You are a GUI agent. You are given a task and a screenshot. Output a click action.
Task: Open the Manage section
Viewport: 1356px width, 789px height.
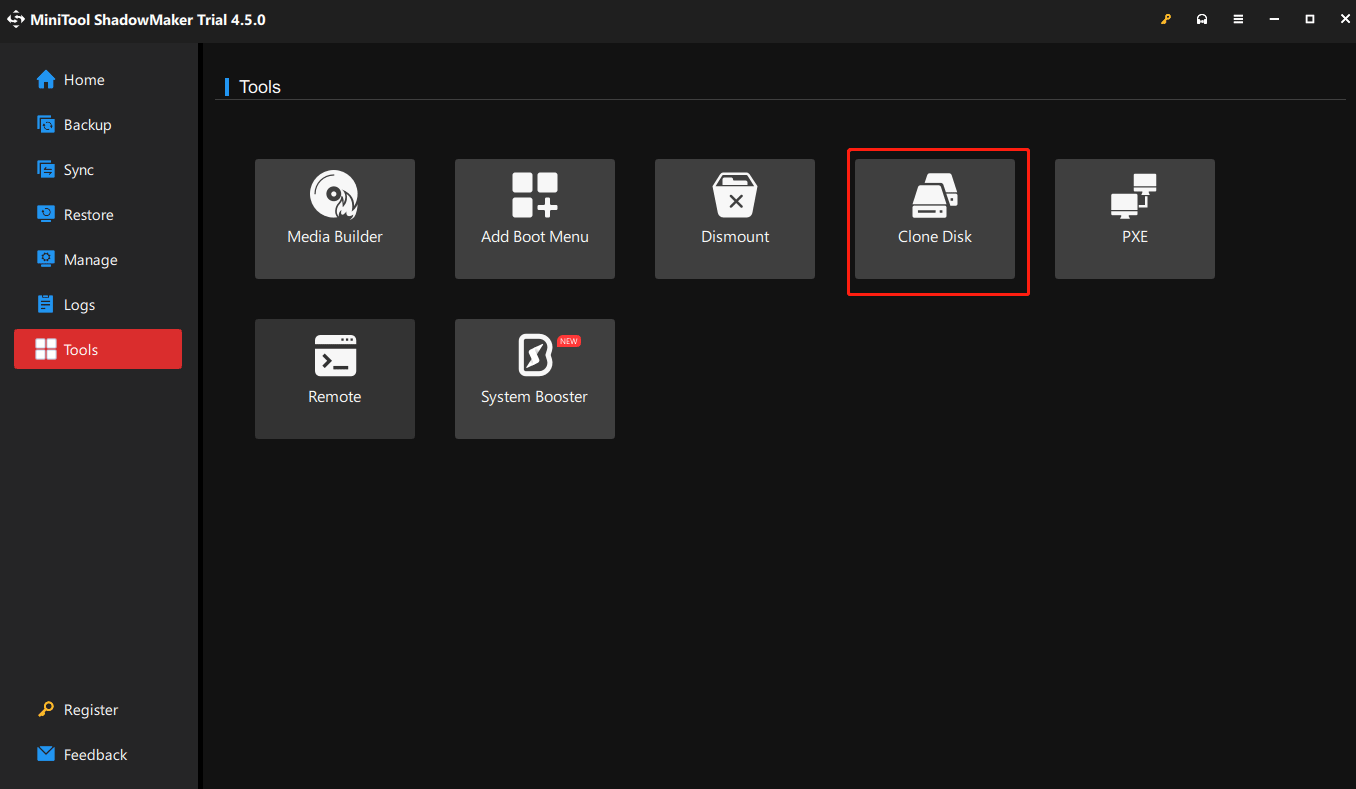pyautogui.click(x=91, y=259)
